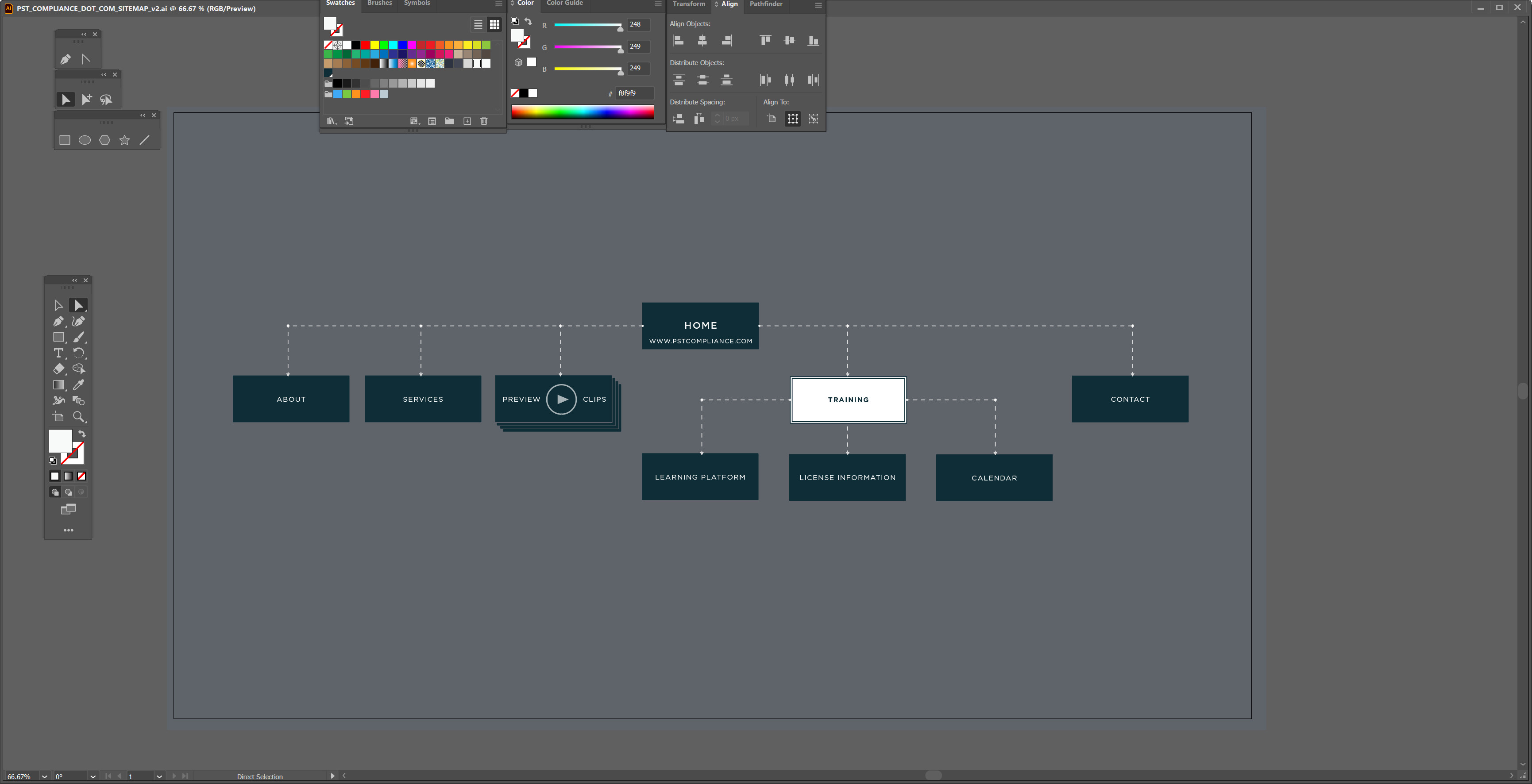Open the Align panel menu

[818, 5]
